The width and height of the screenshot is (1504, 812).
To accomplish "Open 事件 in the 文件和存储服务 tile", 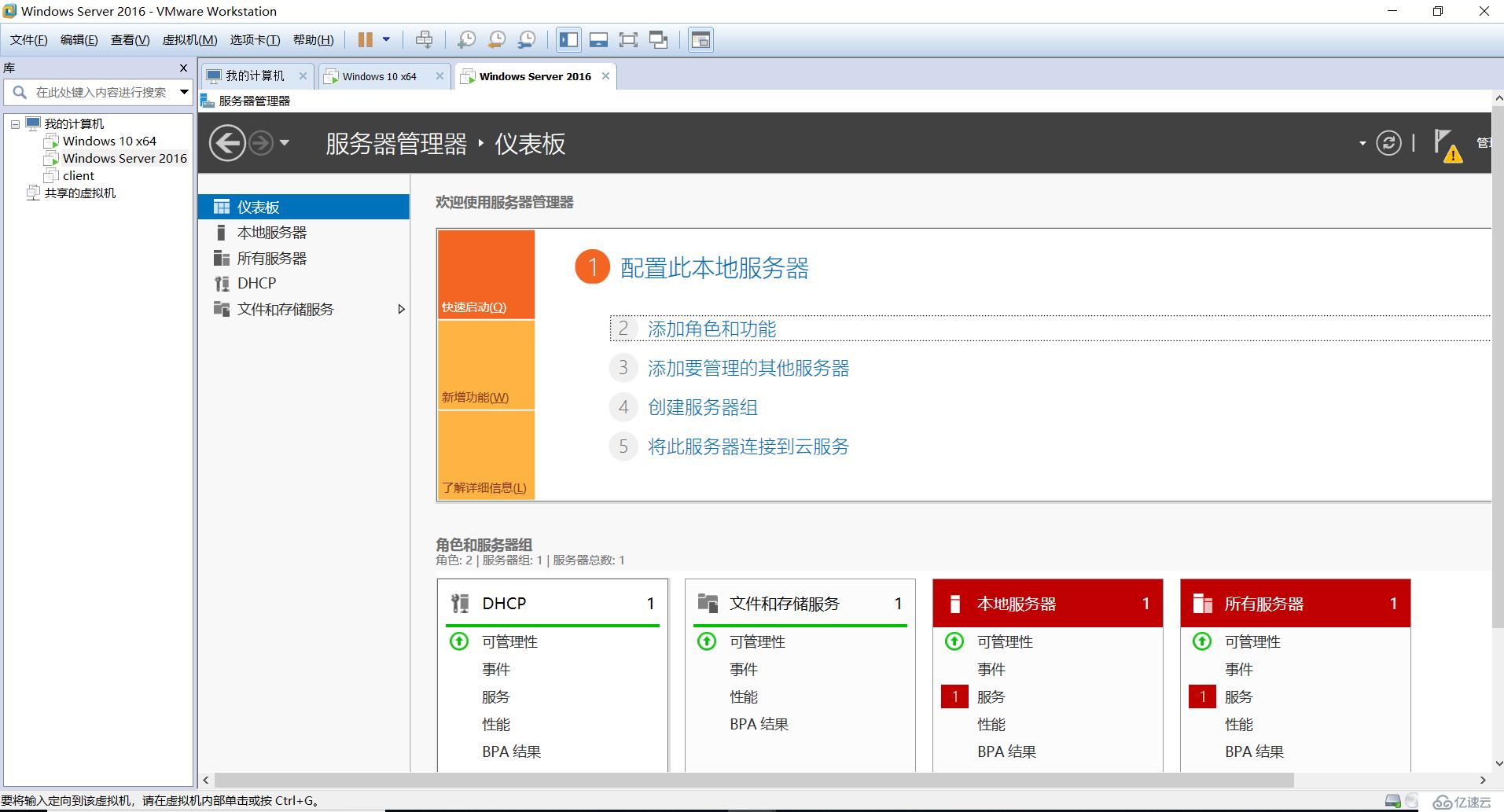I will coord(744,669).
